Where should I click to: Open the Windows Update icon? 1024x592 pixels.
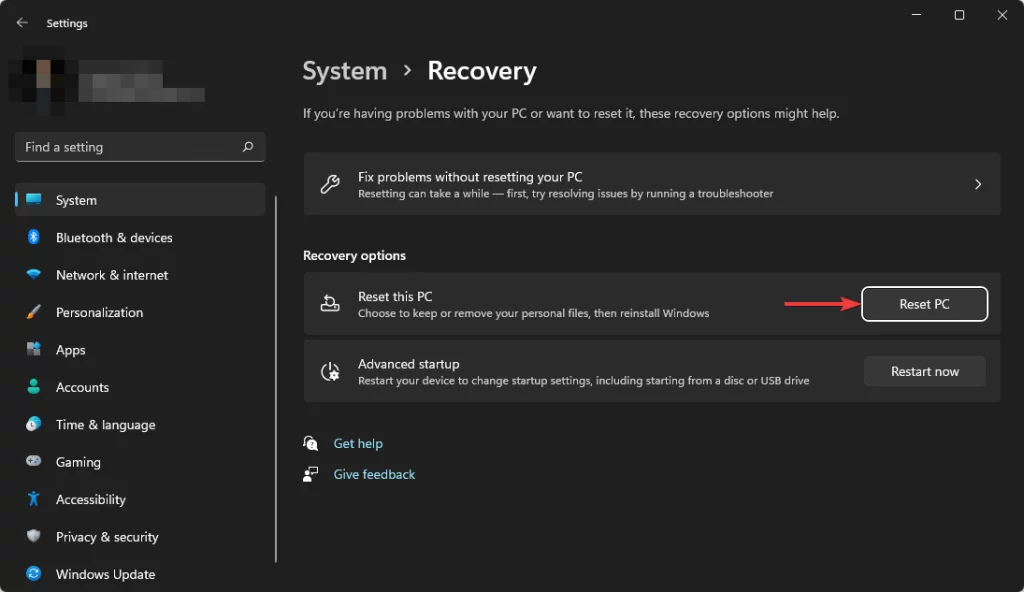(31, 574)
